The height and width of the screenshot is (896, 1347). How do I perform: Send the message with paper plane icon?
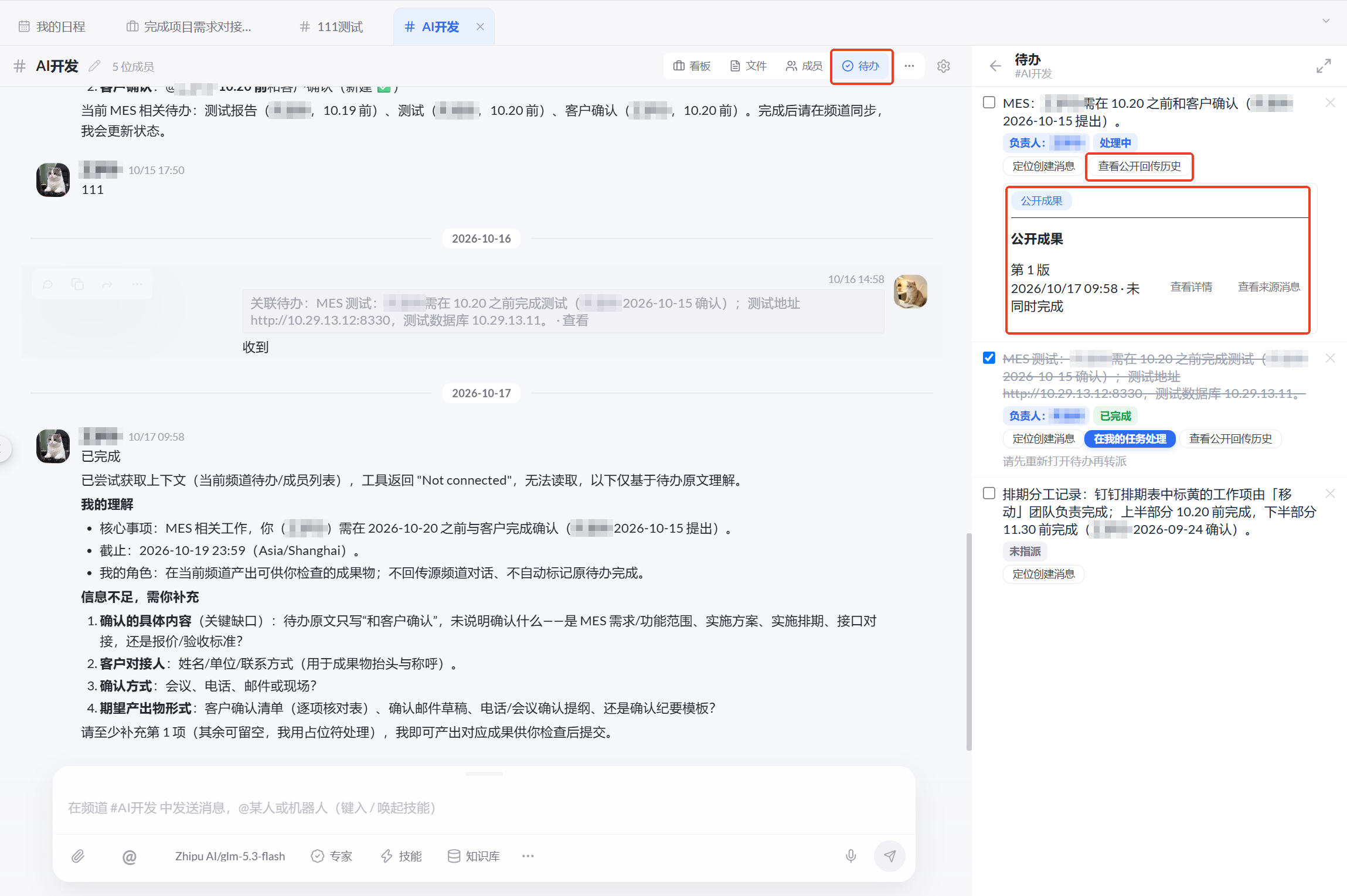click(890, 857)
